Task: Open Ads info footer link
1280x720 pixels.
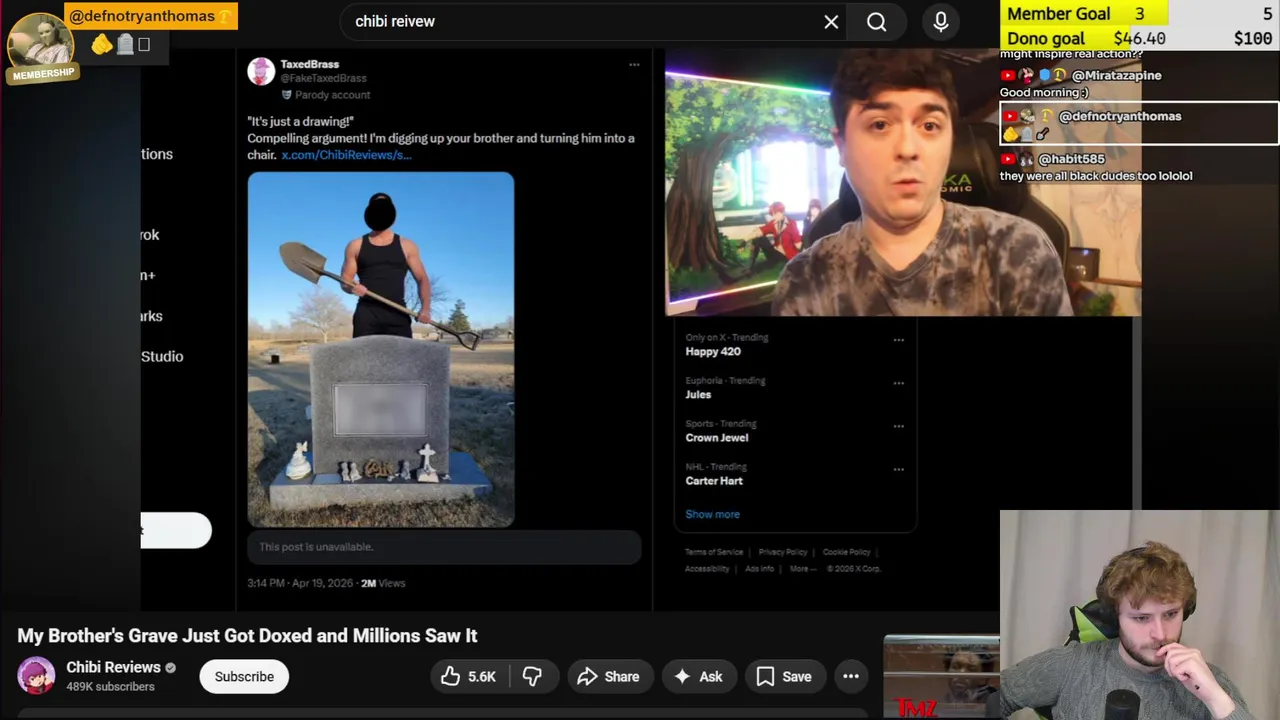Action: (x=760, y=569)
